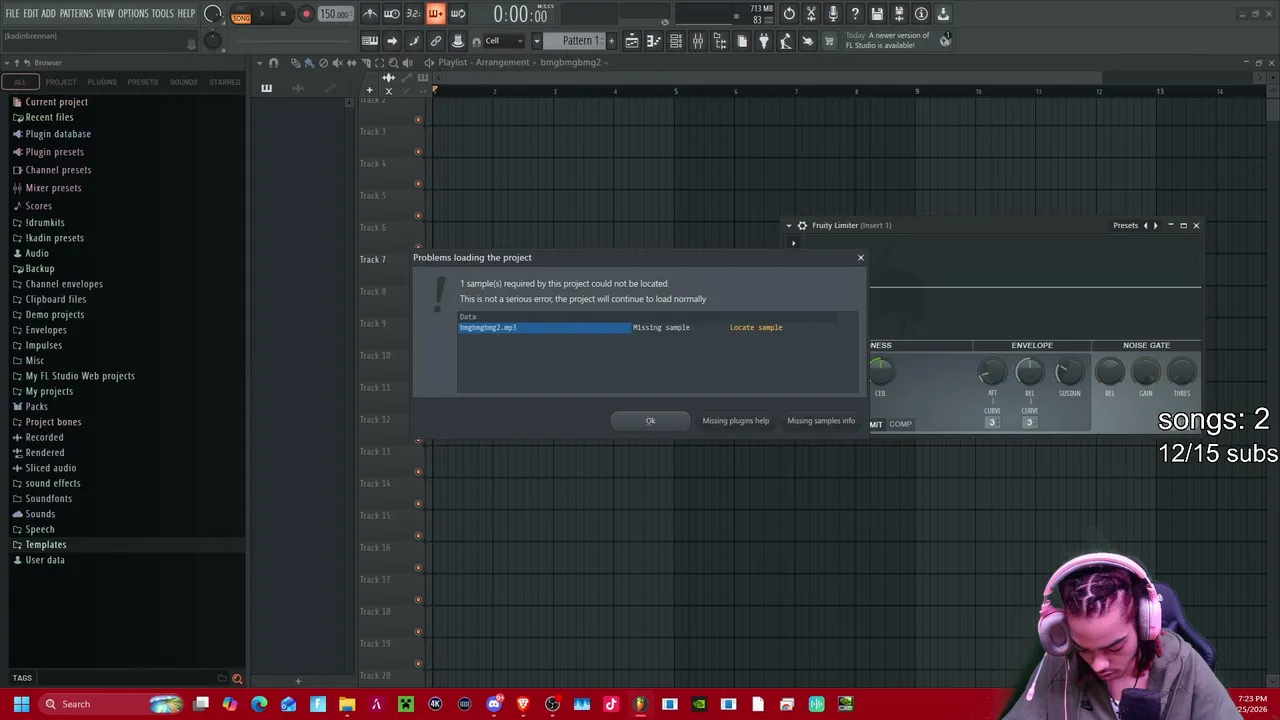Screen dimensions: 1280x720
Task: Select the playlist draw pencil tool
Action: pyautogui.click(x=295, y=63)
